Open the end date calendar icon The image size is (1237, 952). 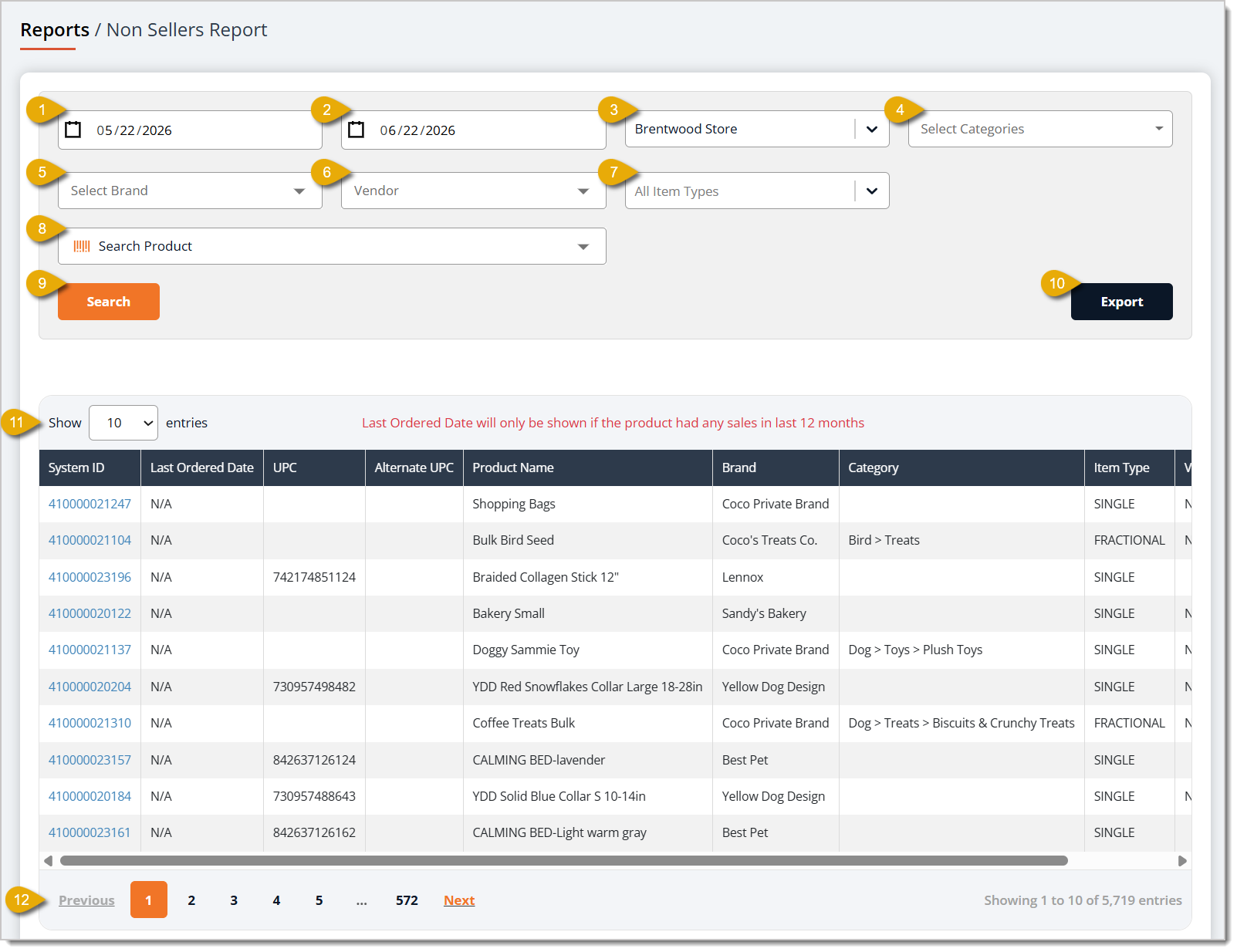(357, 130)
